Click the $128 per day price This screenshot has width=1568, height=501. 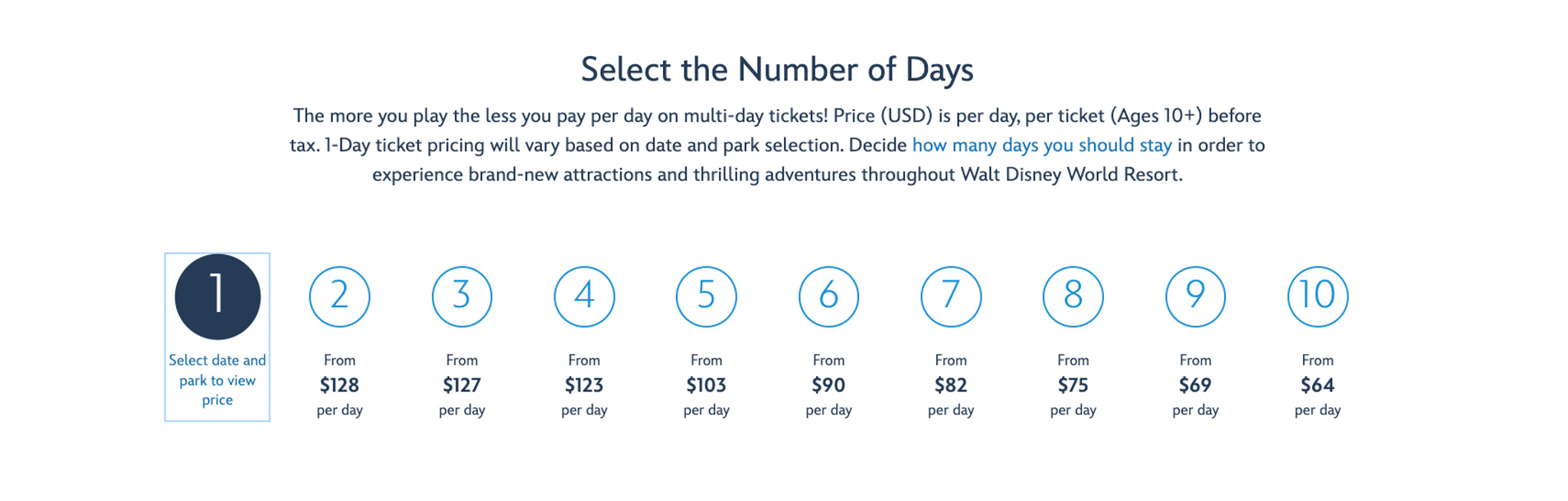339,385
